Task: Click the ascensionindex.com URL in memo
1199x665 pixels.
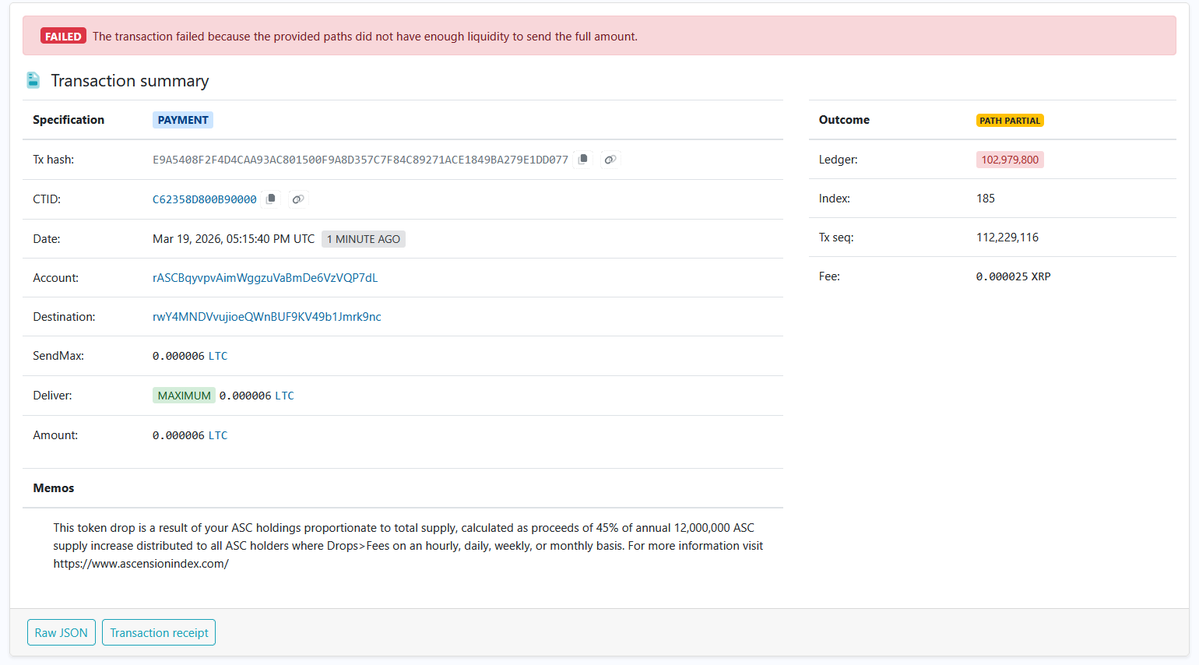Action: tap(141, 564)
